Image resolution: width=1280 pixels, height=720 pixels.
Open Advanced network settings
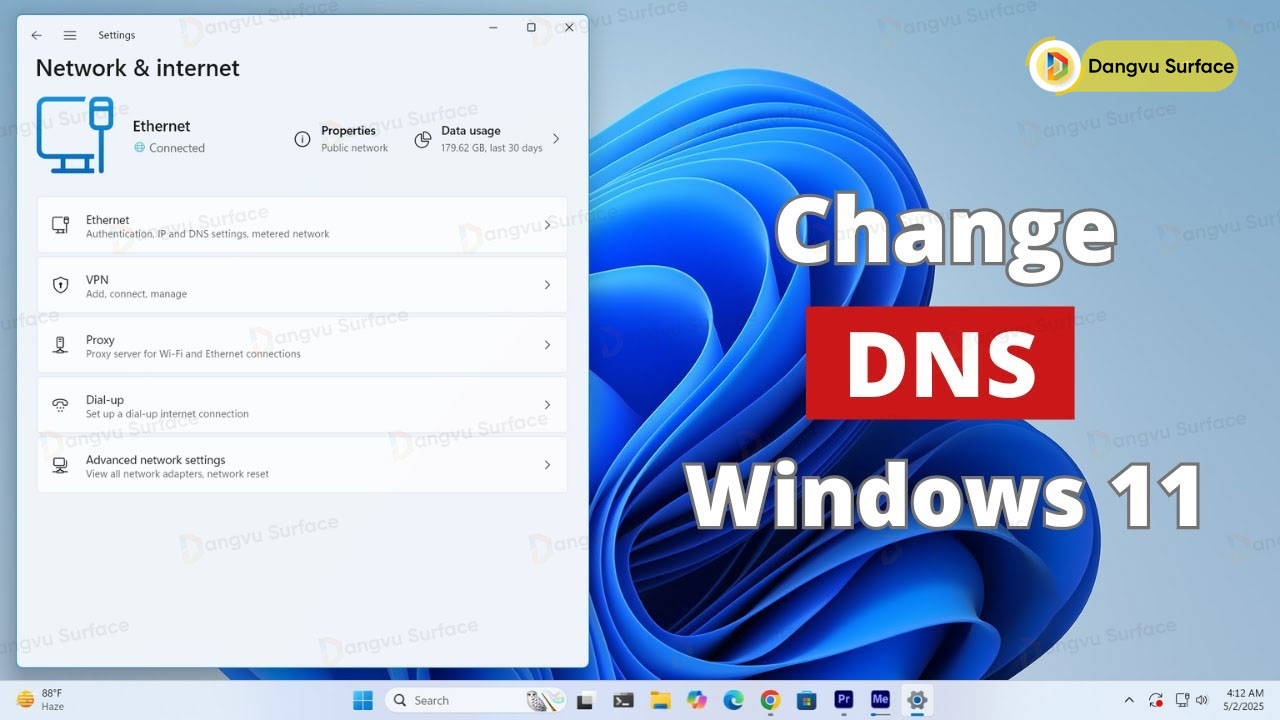tap(302, 465)
